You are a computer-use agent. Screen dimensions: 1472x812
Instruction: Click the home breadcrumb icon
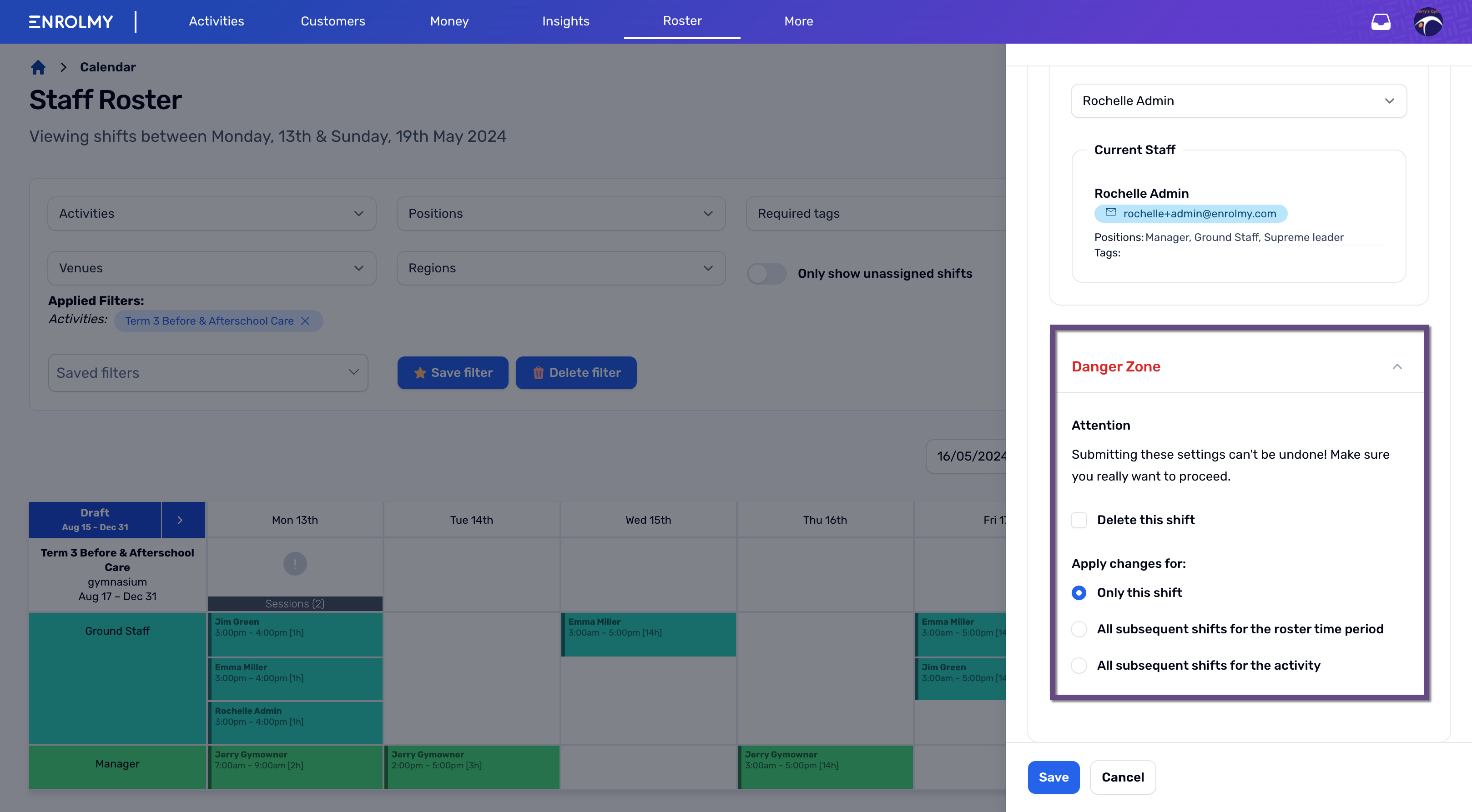[x=38, y=67]
